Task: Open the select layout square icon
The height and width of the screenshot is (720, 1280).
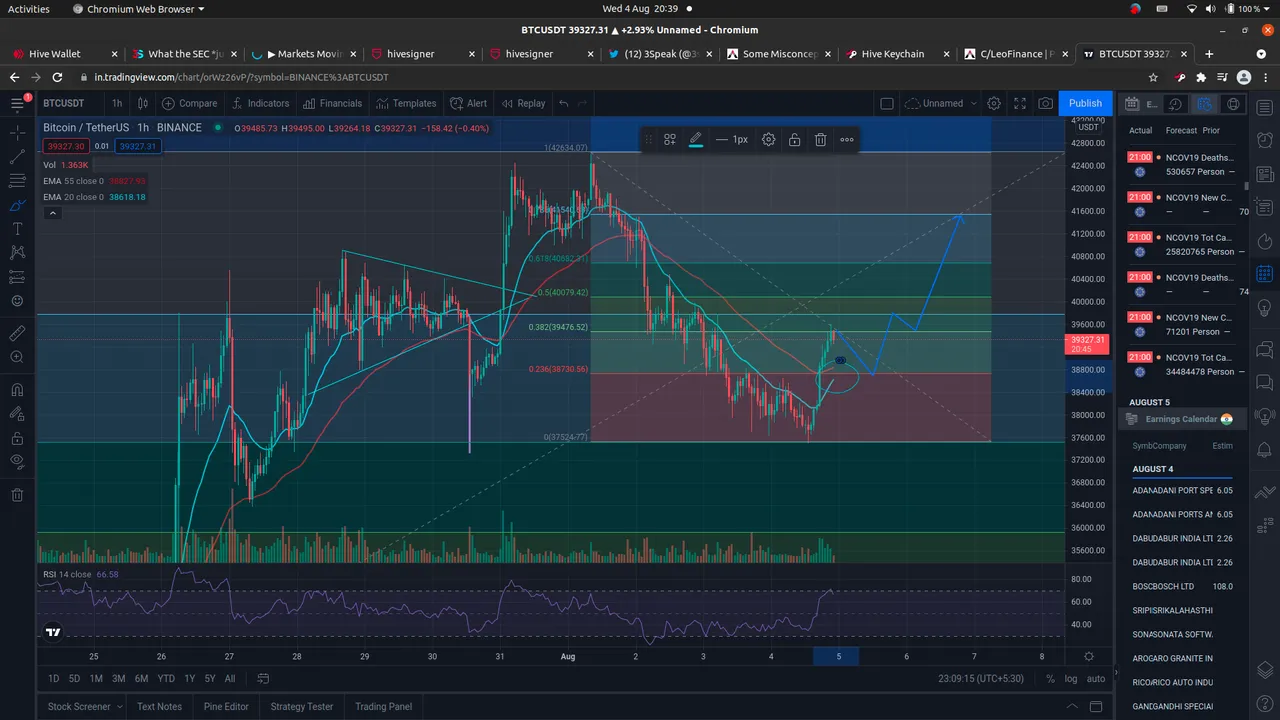Action: (x=886, y=103)
